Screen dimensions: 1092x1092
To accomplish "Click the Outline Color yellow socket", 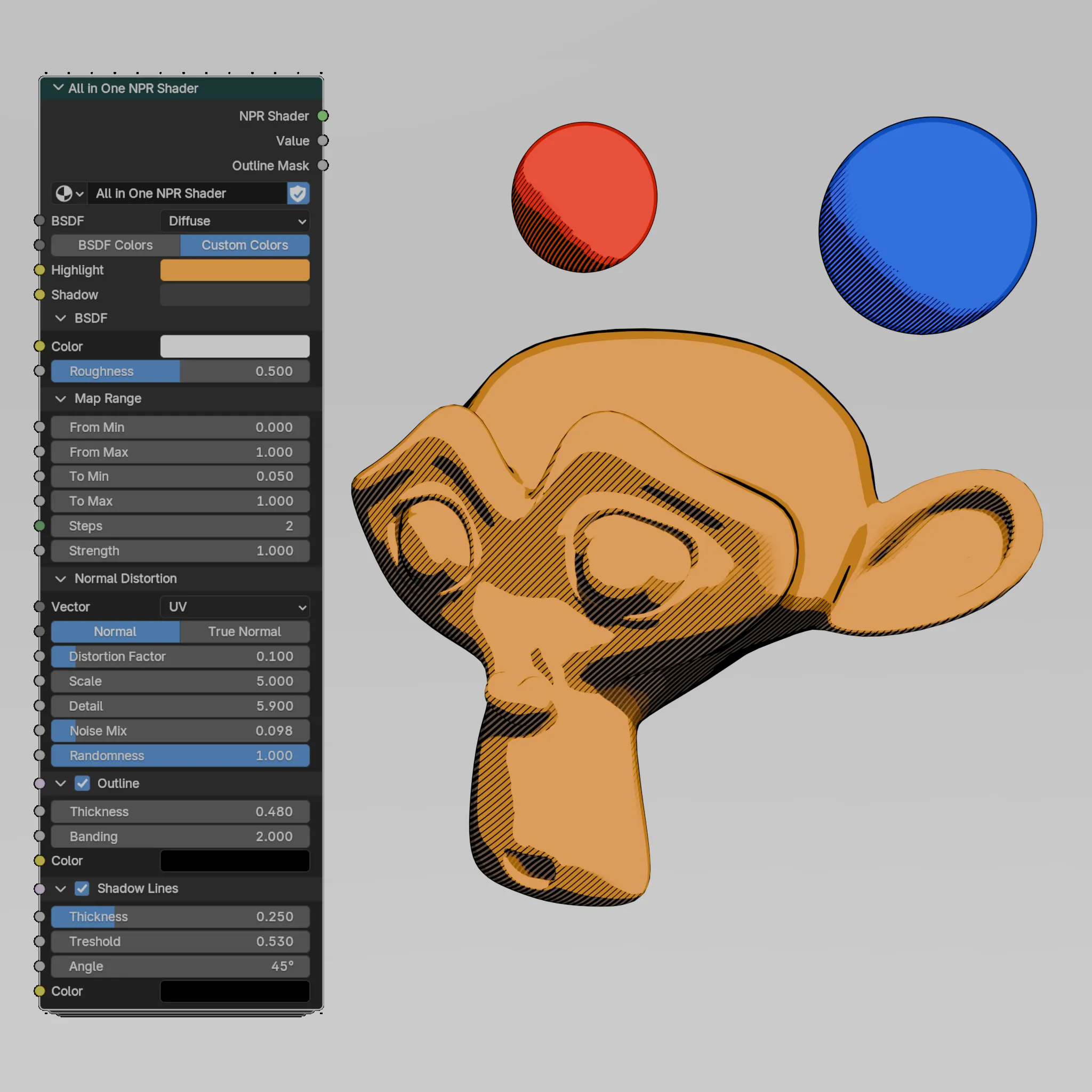I will (x=39, y=861).
